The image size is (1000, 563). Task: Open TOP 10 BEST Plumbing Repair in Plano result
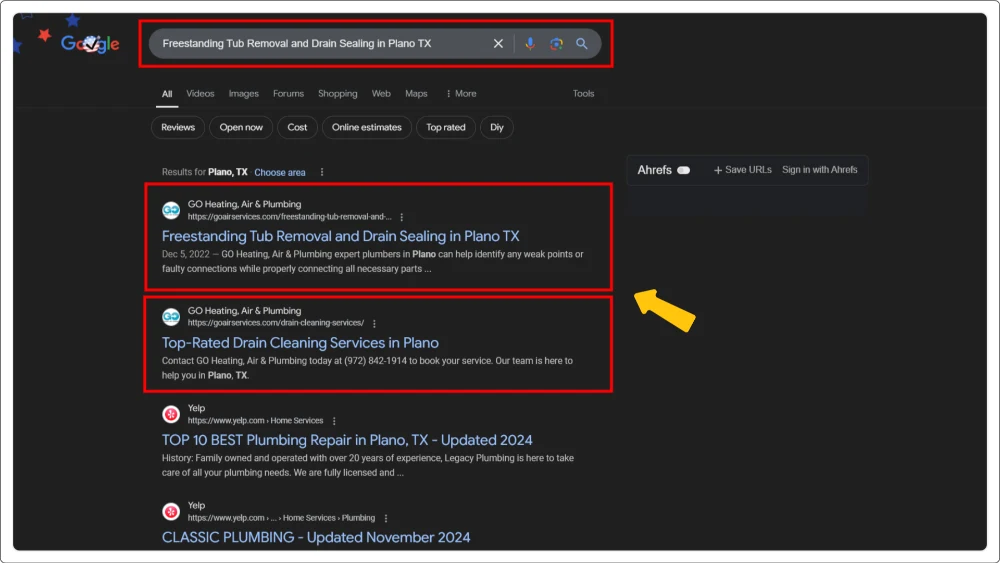pyautogui.click(x=347, y=440)
